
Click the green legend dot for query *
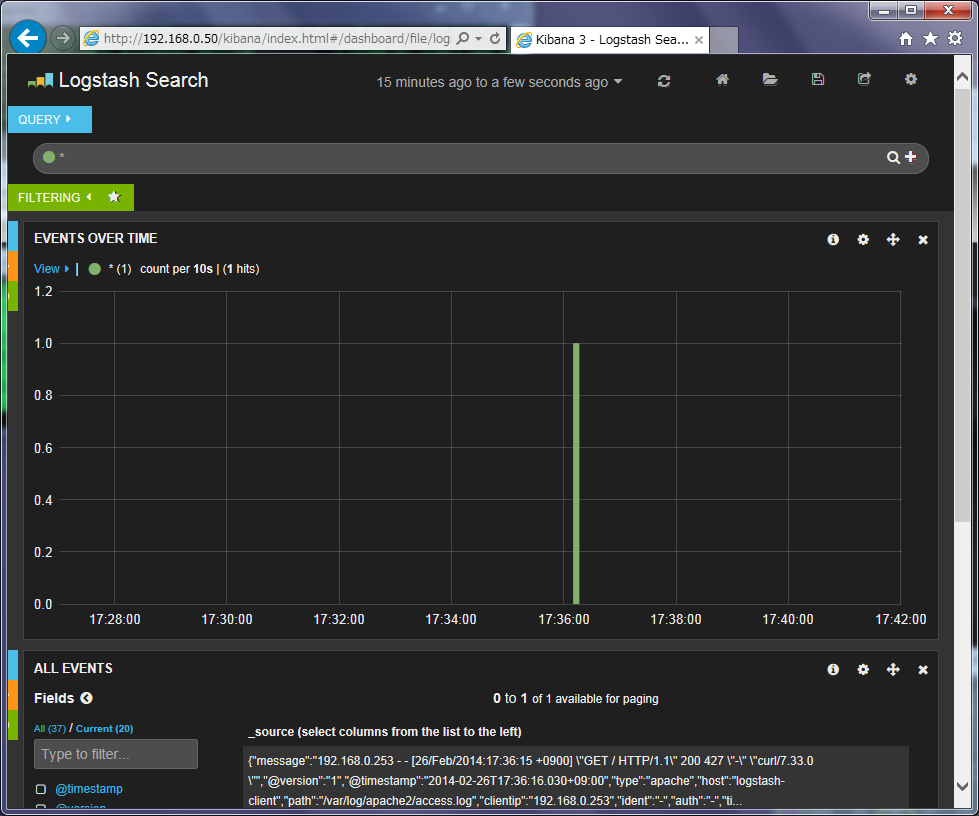(95, 269)
